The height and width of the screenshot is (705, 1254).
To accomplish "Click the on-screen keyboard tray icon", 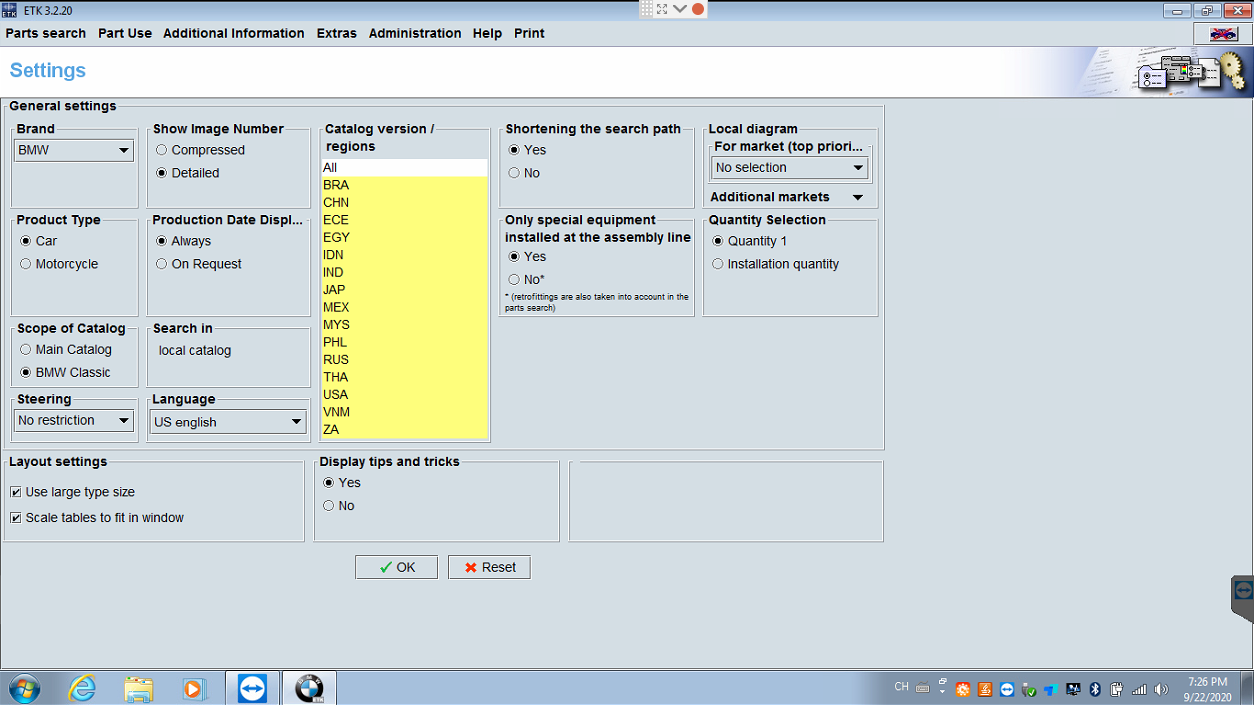I will 922,688.
